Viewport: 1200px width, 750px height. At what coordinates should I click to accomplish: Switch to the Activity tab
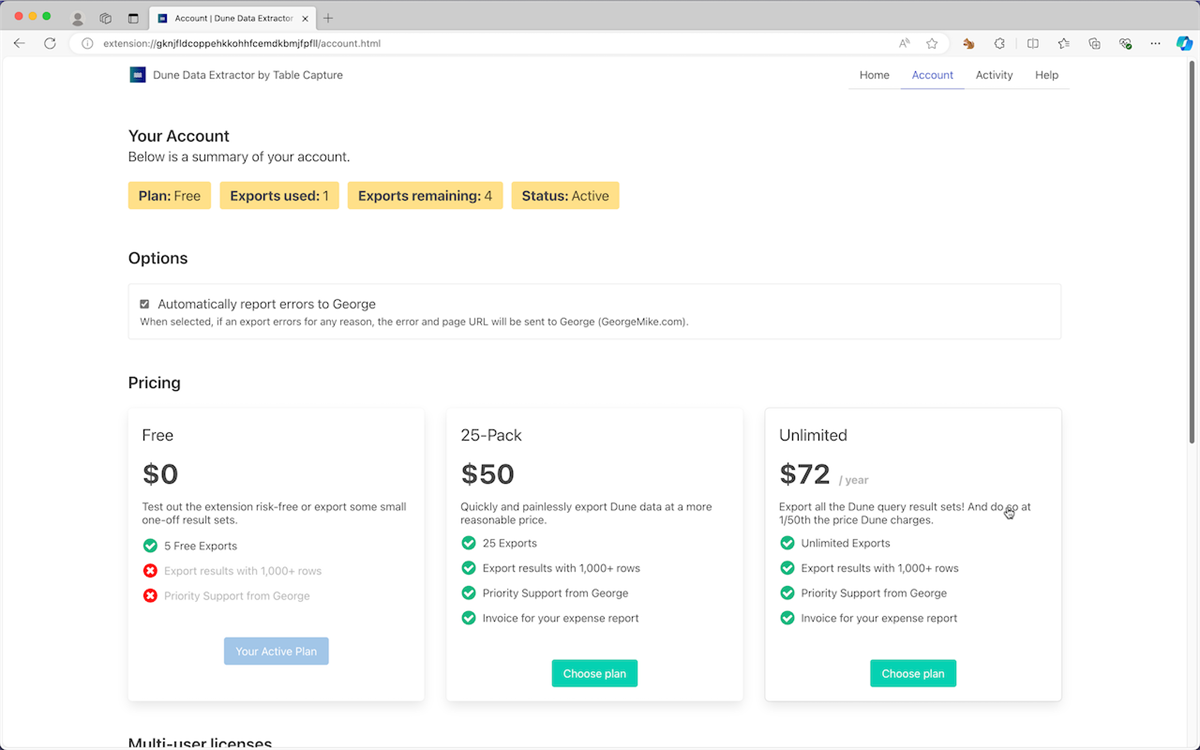[994, 75]
